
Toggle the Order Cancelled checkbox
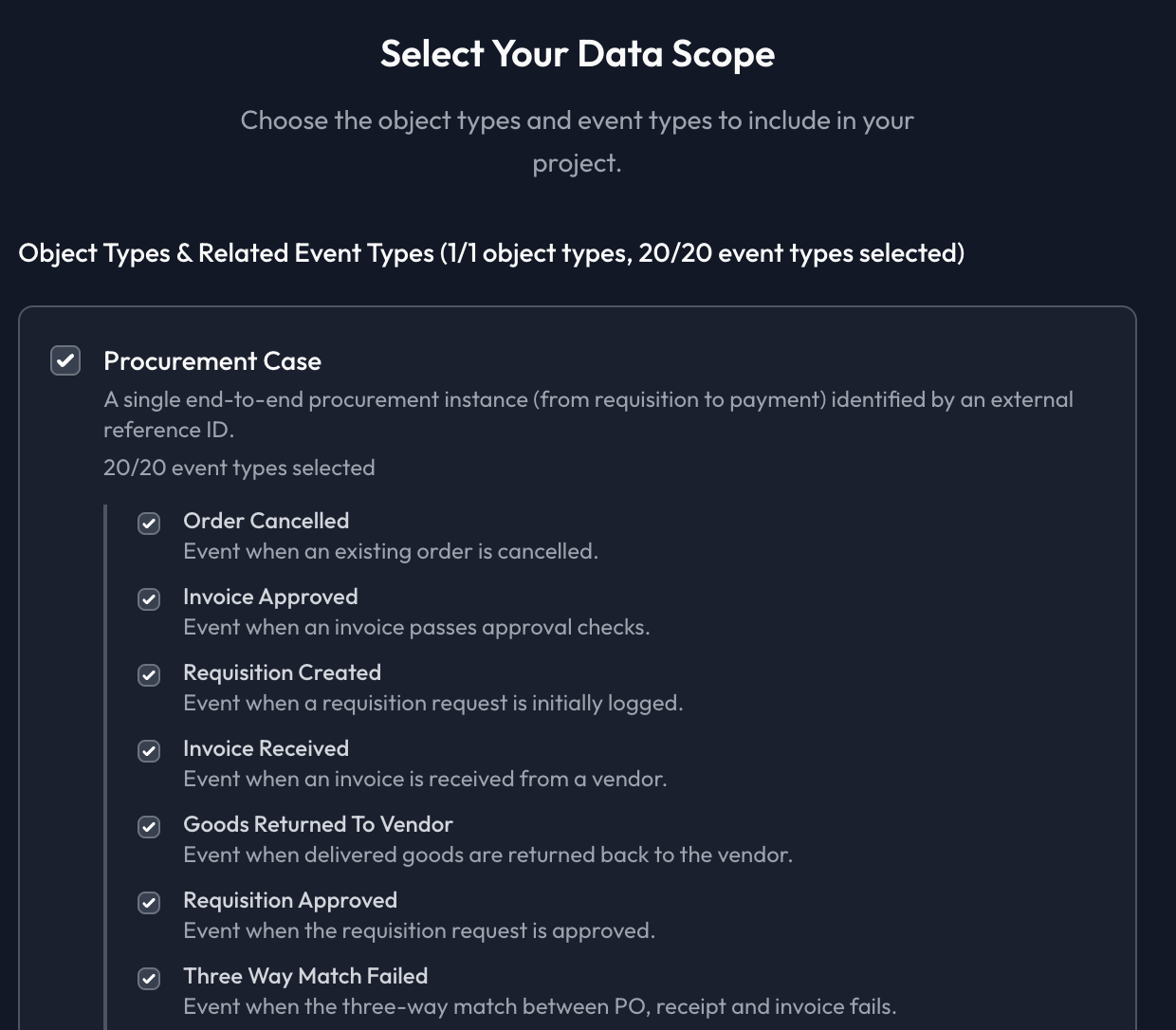(149, 524)
